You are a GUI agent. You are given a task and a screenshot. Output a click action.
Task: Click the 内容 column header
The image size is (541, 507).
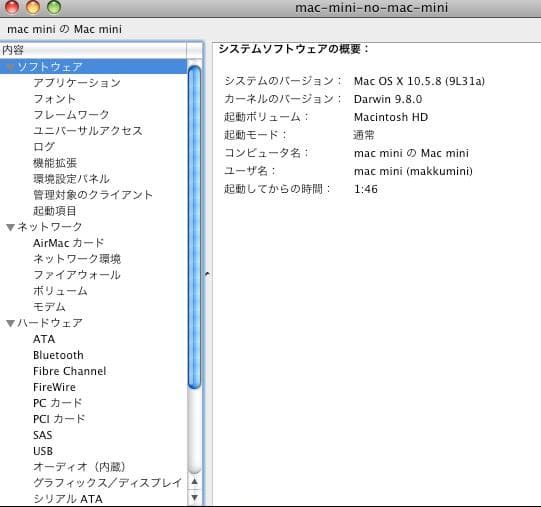pyautogui.click(x=93, y=50)
